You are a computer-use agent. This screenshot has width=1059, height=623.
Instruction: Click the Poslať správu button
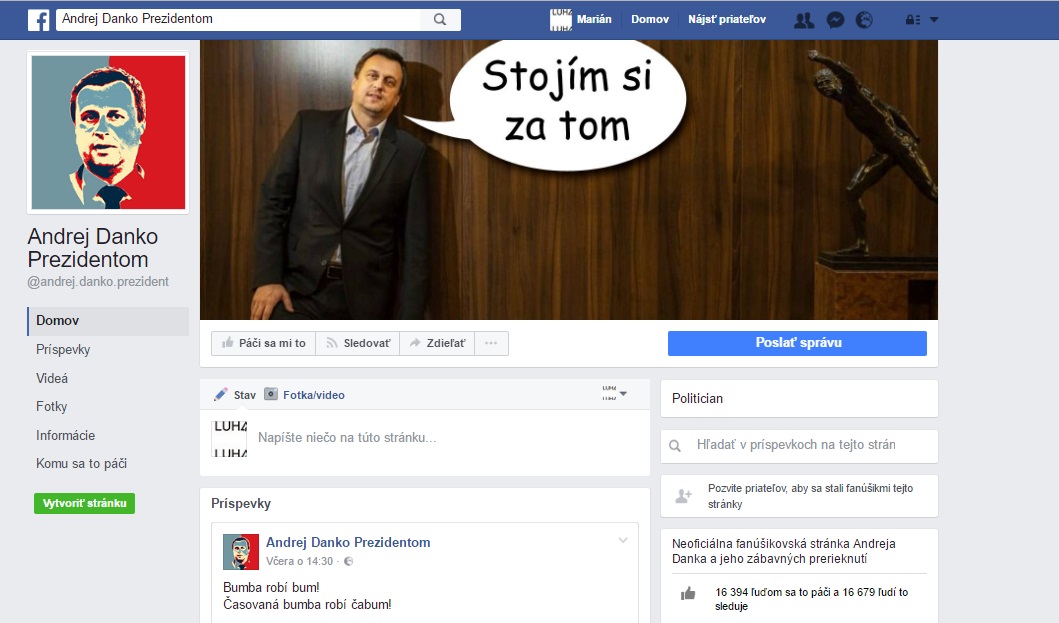pyautogui.click(x=797, y=343)
